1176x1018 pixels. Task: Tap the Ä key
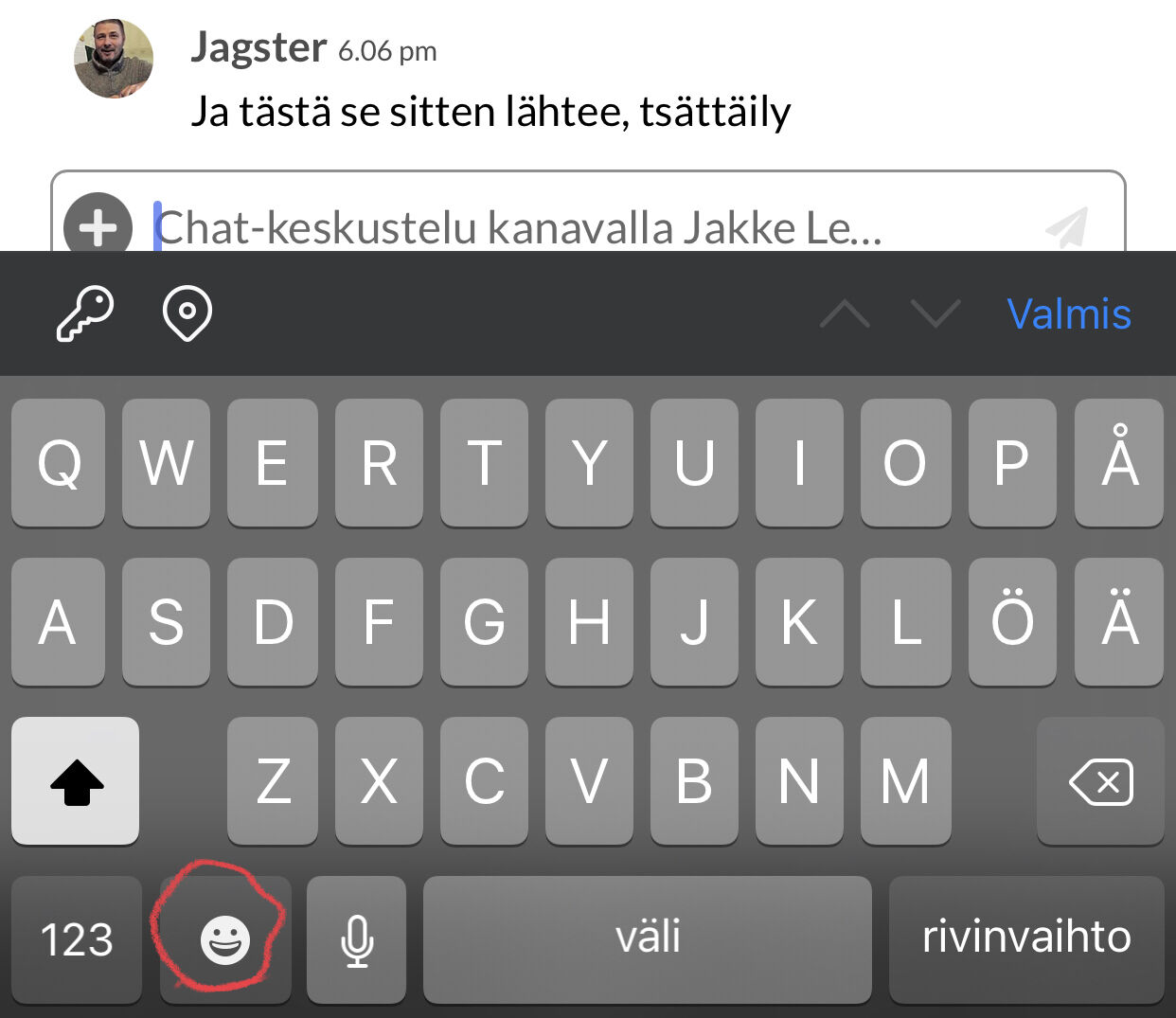coord(1119,622)
